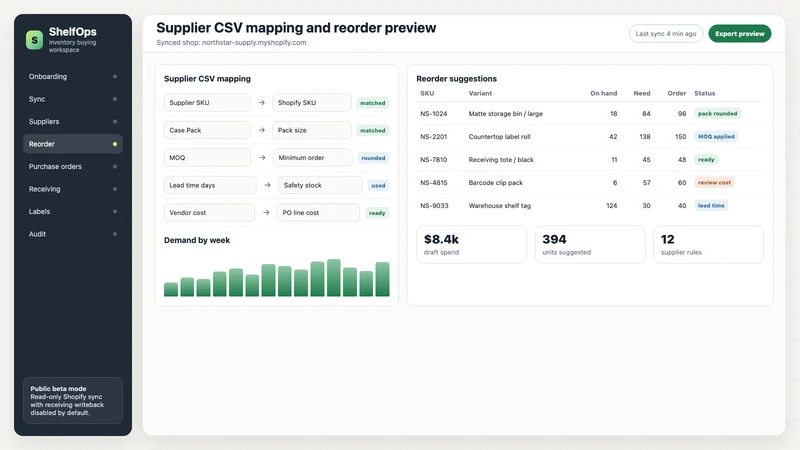Image resolution: width=800 pixels, height=450 pixels.
Task: Open the 12 supplier rules card
Action: click(x=708, y=244)
